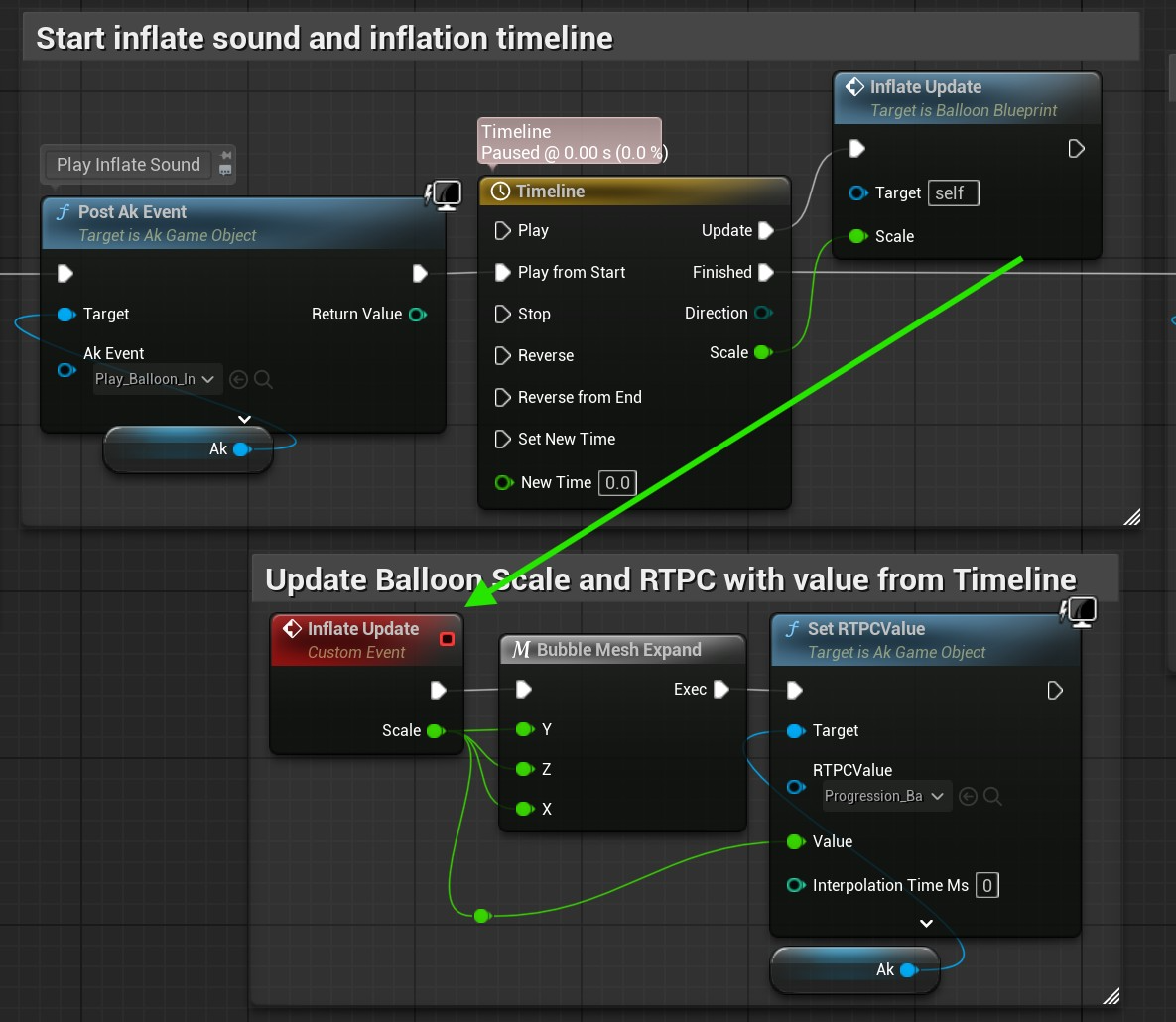Open the Play_Balloon_In Ak Event dropdown
1176x1022 pixels.
157,379
